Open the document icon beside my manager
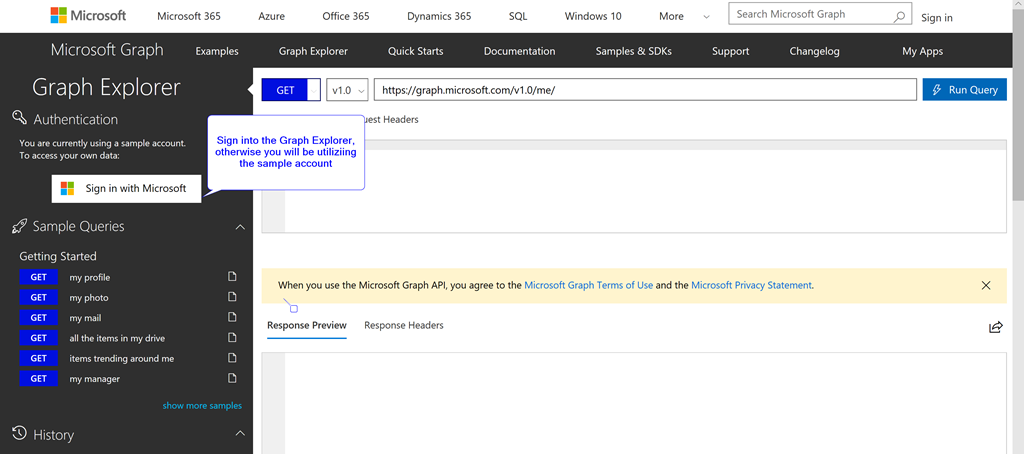1024x454 pixels. [232, 378]
